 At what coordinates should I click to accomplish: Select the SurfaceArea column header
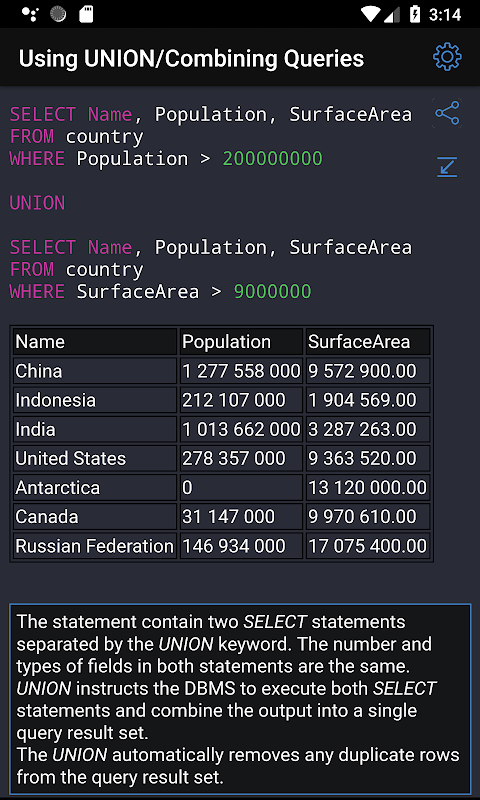(x=368, y=342)
